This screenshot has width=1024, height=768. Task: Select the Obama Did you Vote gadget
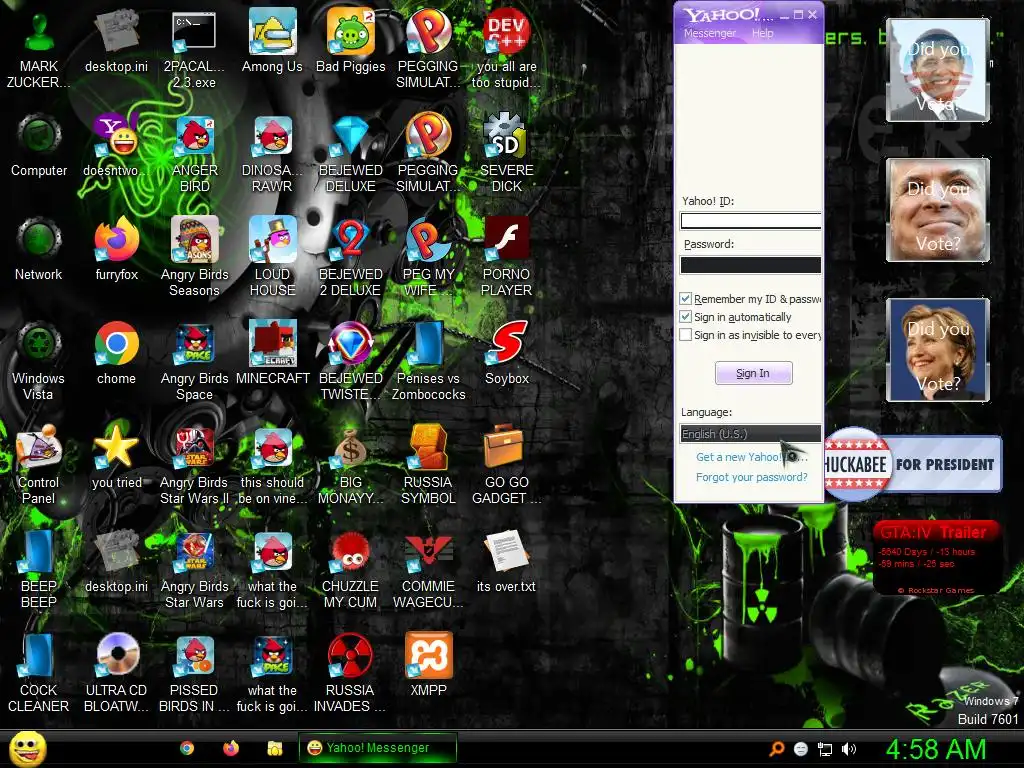pyautogui.click(x=938, y=70)
